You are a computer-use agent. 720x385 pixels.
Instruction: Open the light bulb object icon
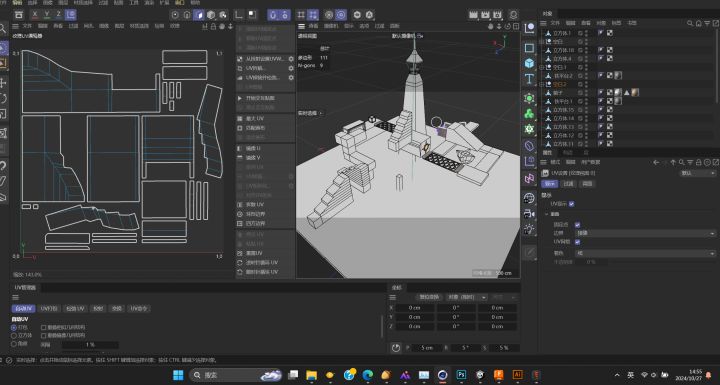point(529,229)
